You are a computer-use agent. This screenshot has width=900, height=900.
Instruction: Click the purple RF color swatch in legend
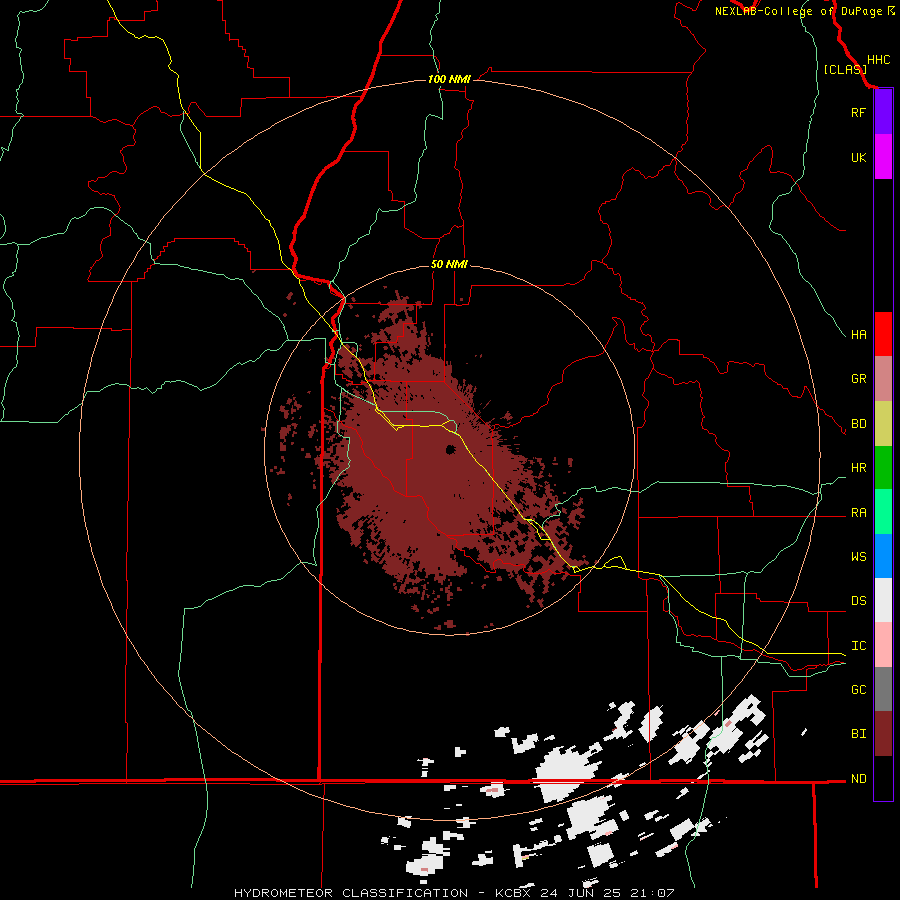pyautogui.click(x=883, y=112)
